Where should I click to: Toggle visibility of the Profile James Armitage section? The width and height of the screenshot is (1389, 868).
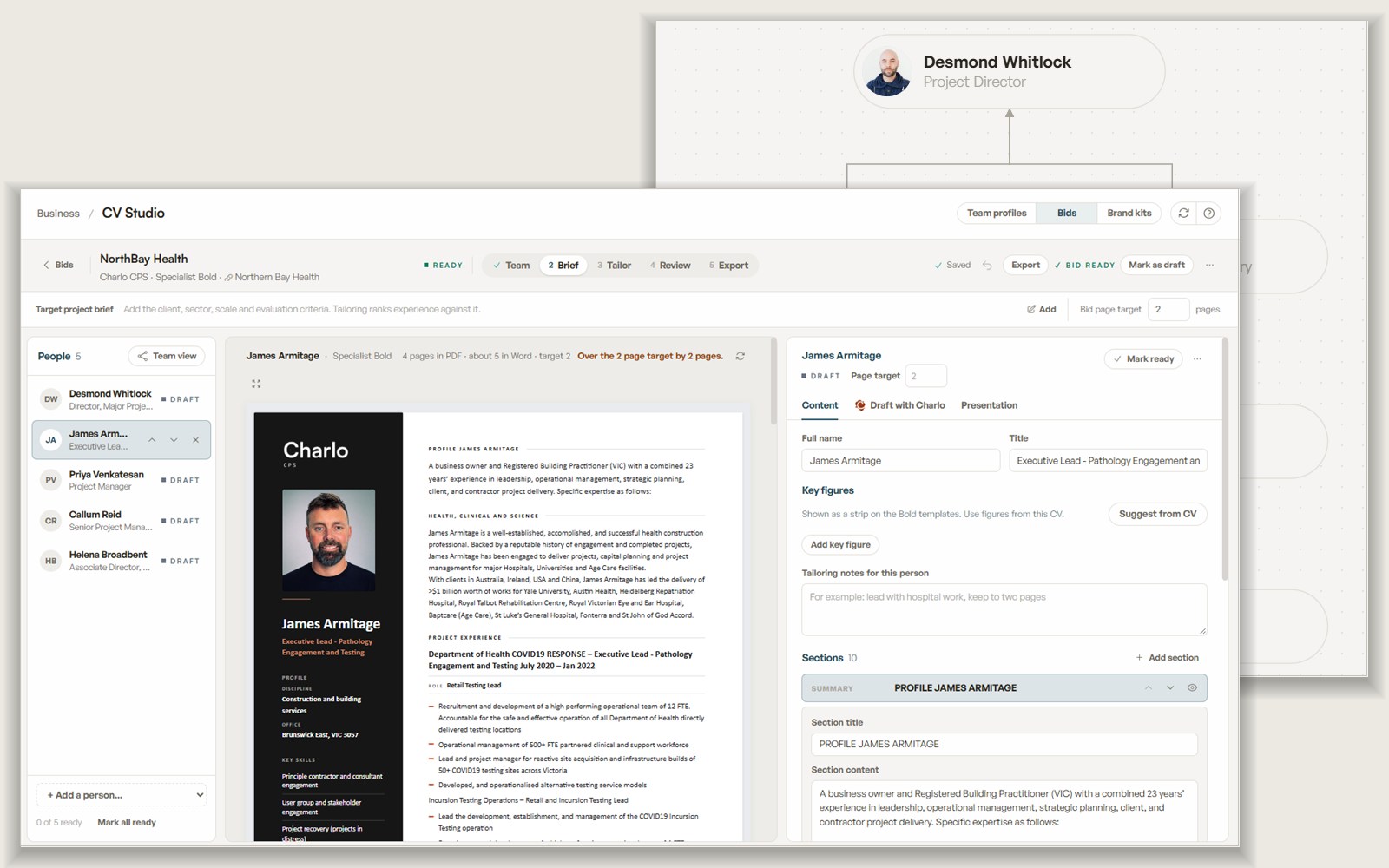[x=1192, y=688]
